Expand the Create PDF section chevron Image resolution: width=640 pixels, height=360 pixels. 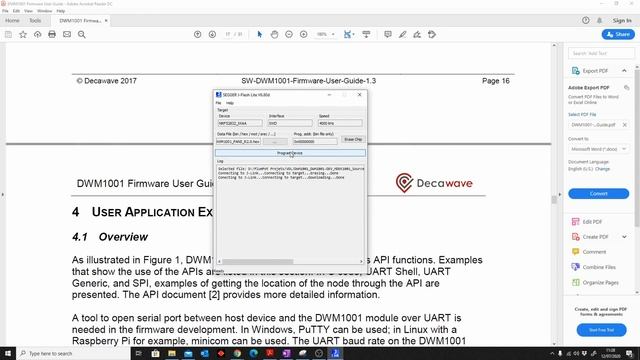(x=624, y=237)
